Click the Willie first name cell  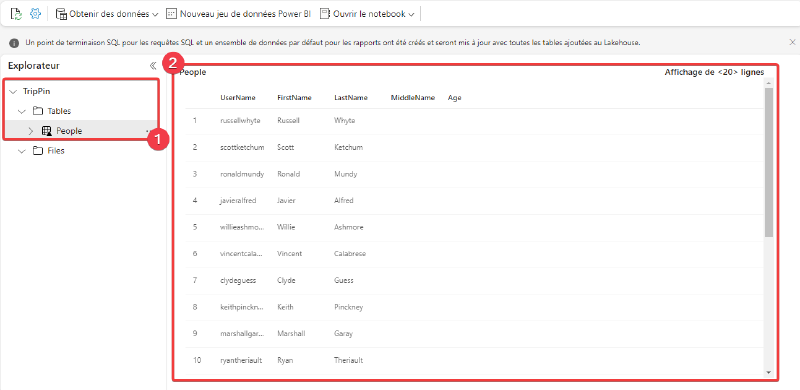[x=286, y=227]
